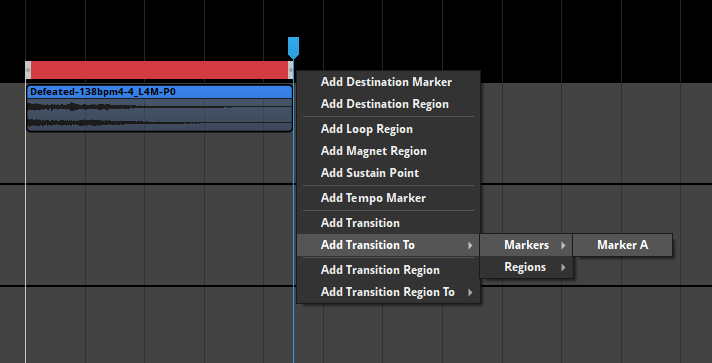Click the right handle of red region
This screenshot has width=712, height=363.
click(291, 70)
